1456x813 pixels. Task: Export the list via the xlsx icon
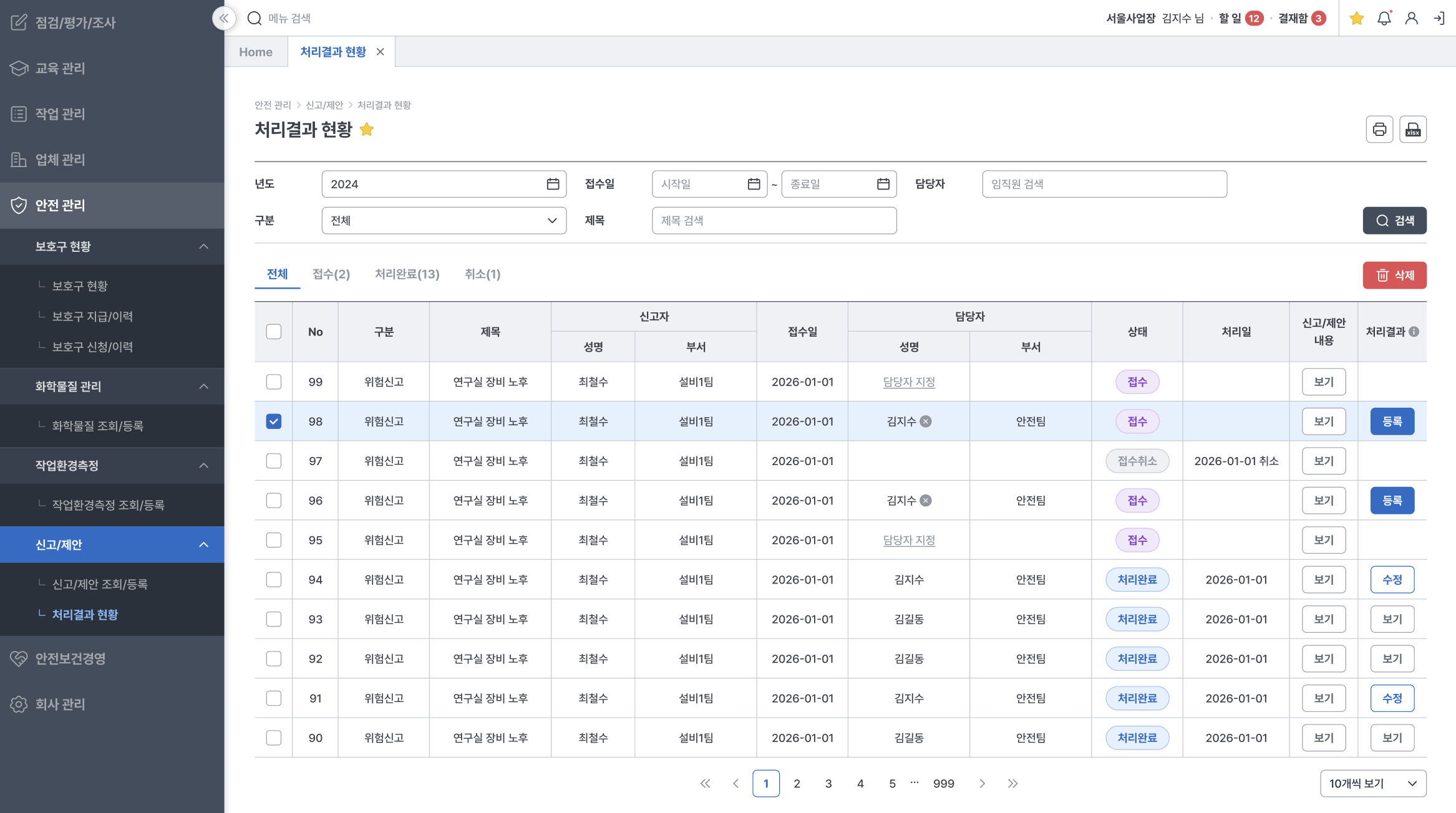(x=1412, y=130)
